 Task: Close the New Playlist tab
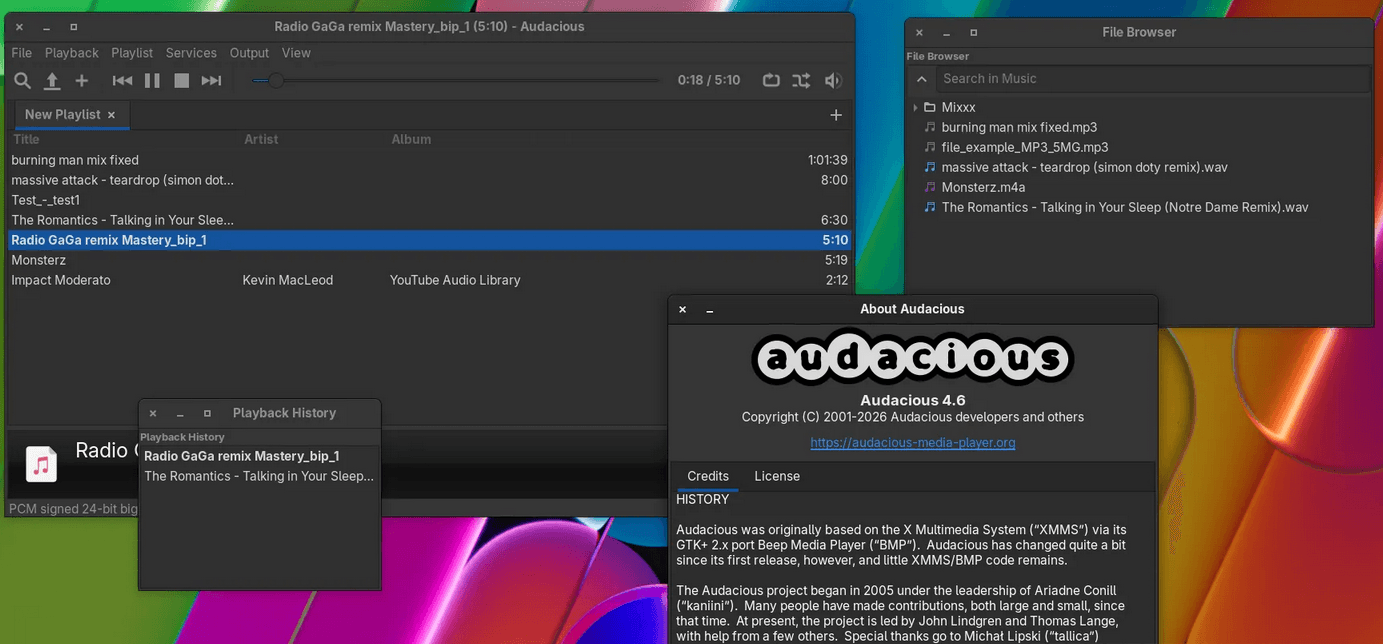[x=112, y=115]
